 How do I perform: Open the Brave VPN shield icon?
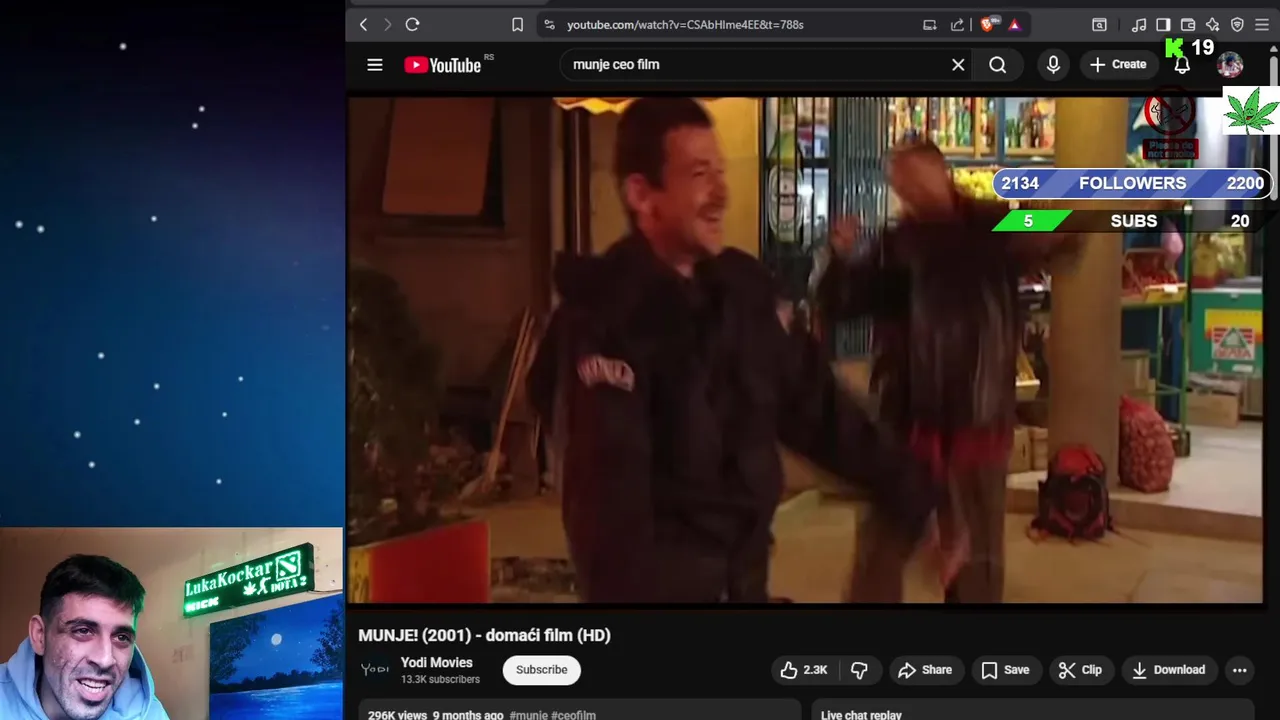[x=1237, y=25]
